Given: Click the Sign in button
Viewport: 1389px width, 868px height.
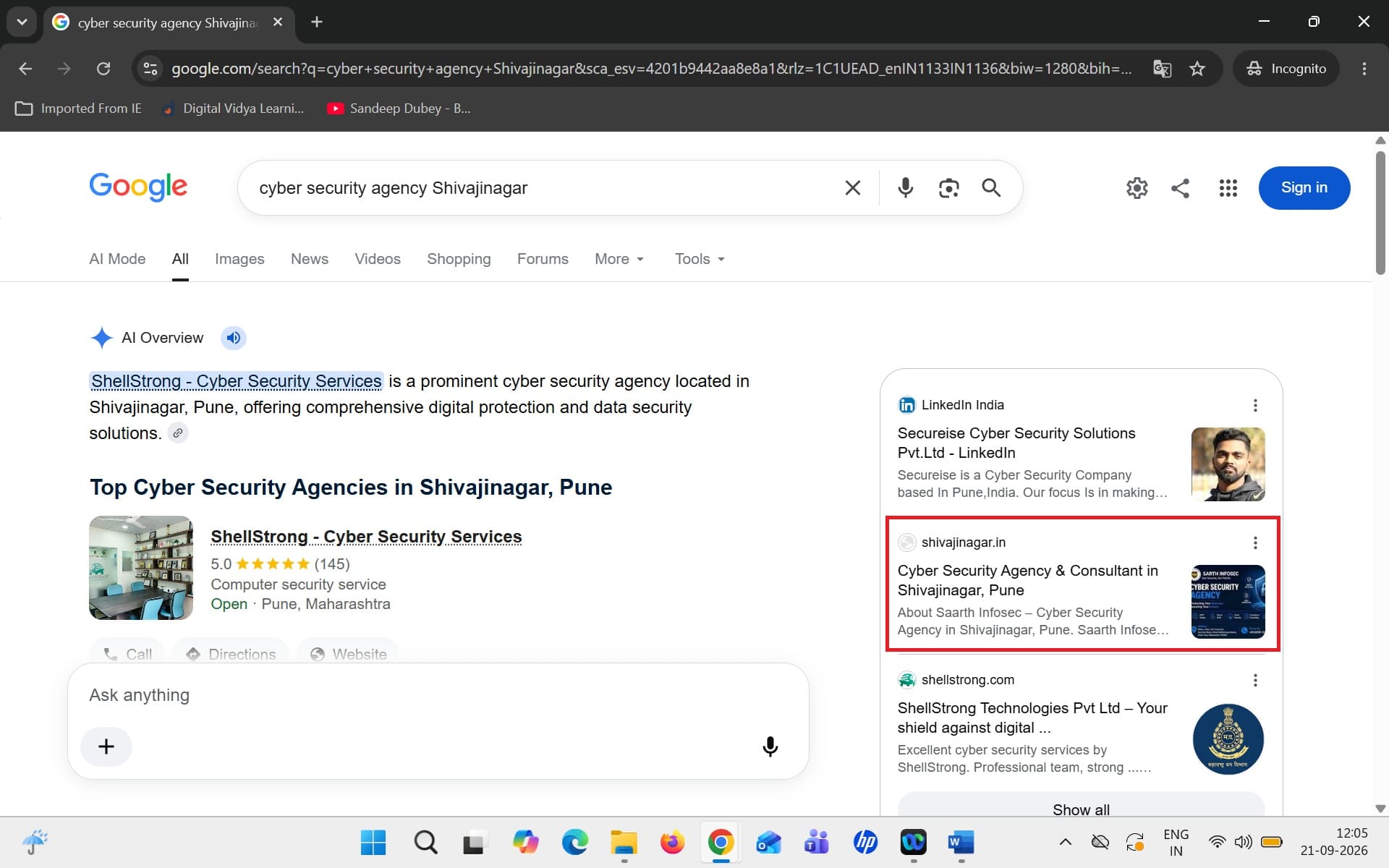Looking at the screenshot, I should tap(1304, 188).
